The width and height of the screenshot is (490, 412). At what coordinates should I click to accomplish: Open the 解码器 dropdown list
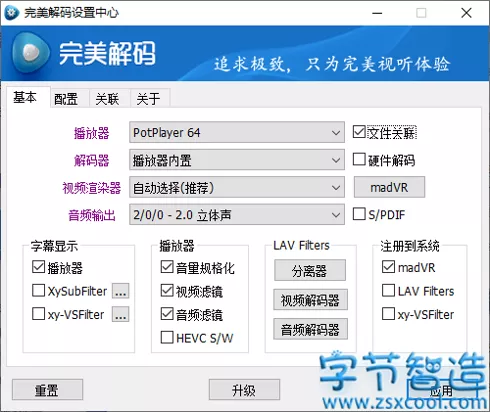click(x=237, y=160)
